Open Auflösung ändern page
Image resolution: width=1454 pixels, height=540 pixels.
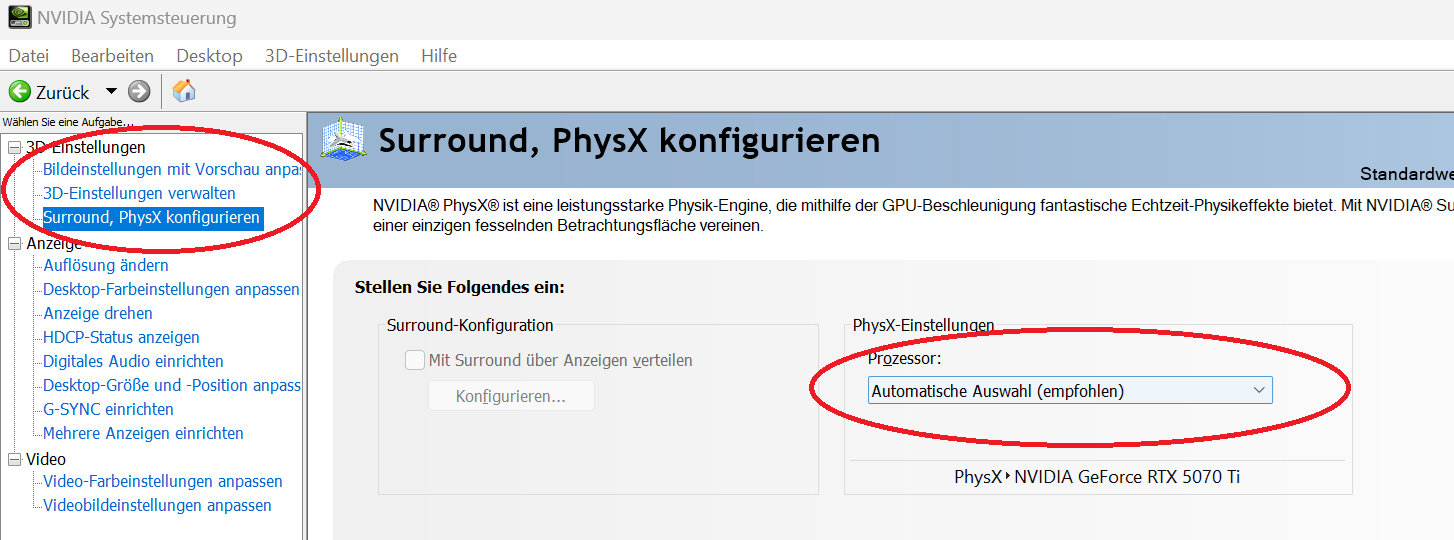point(106,265)
